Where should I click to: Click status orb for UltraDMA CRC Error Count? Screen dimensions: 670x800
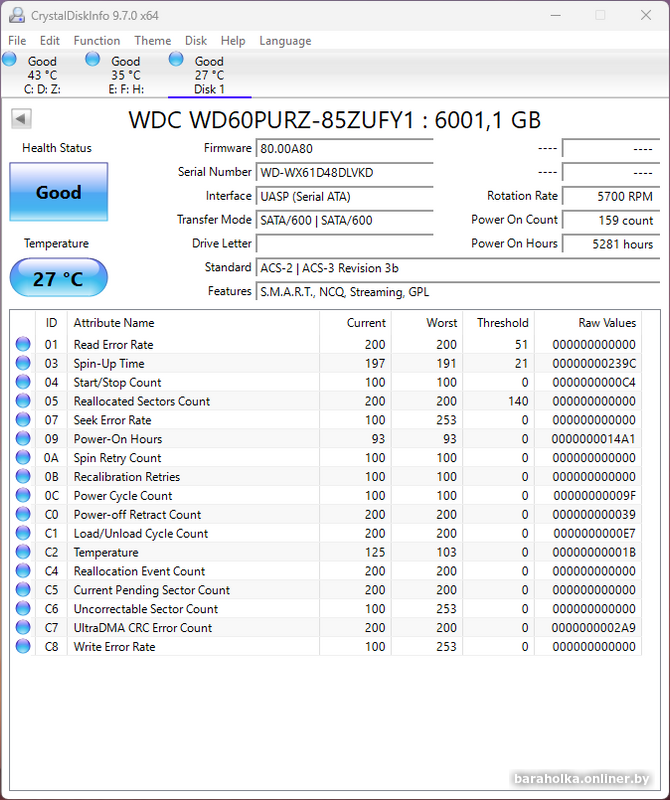(23, 627)
